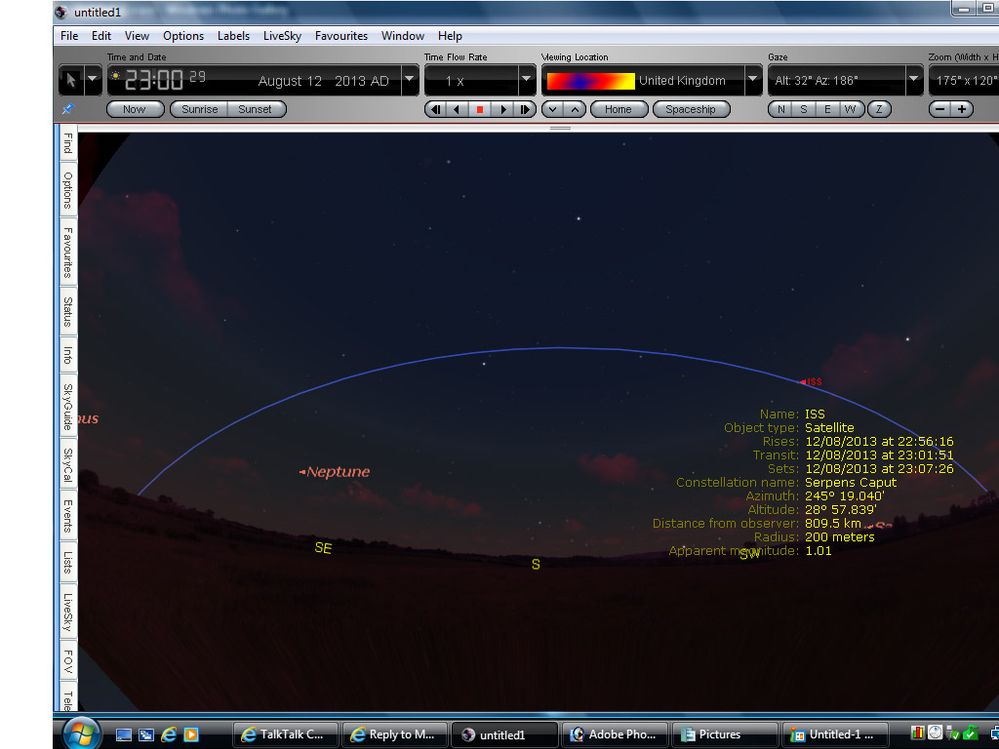The image size is (999, 749).
Task: Open the LiveSky side pane tab
Action: click(68, 612)
